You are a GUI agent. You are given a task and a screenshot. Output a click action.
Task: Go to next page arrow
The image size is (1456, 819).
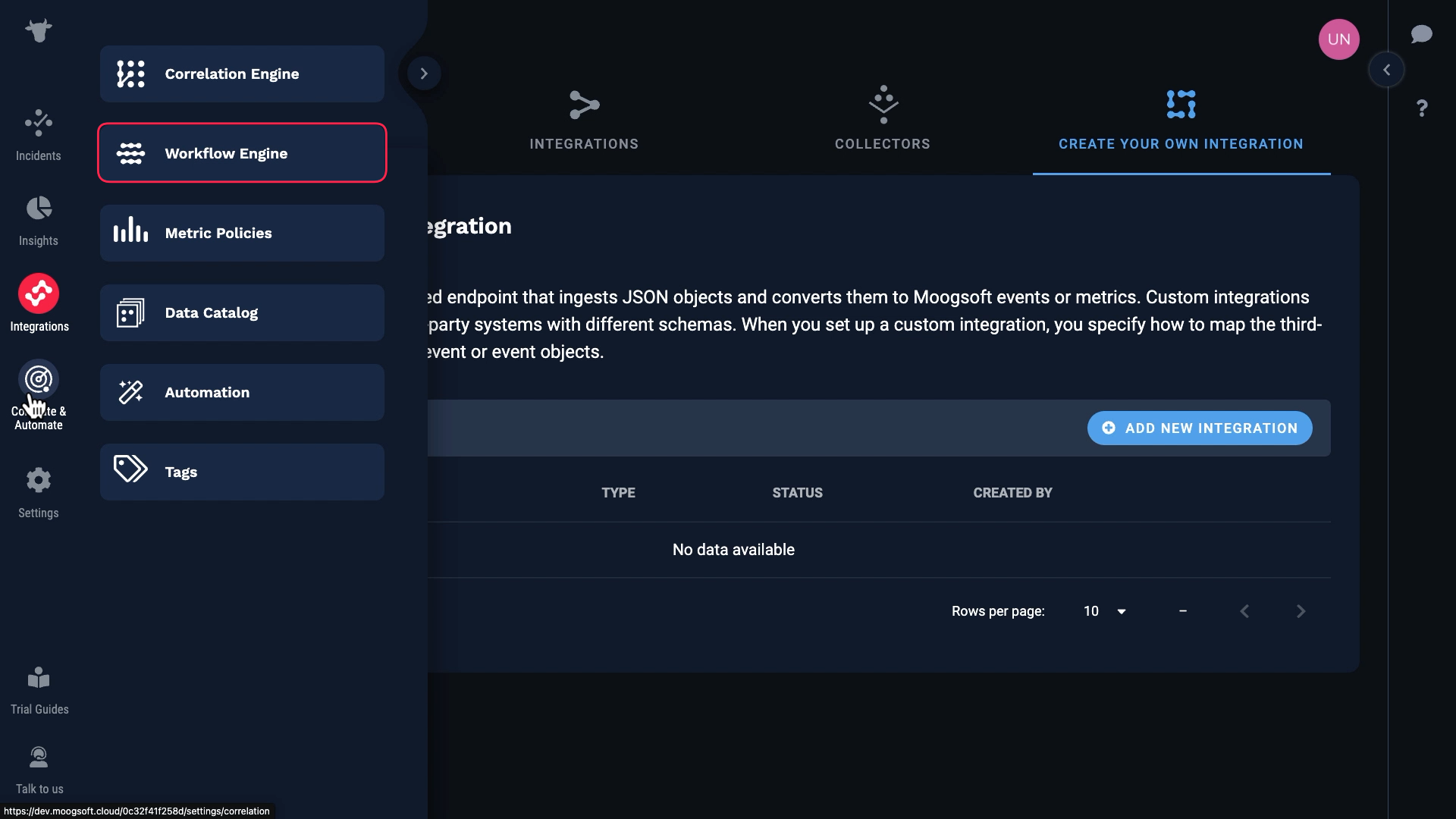1301,611
